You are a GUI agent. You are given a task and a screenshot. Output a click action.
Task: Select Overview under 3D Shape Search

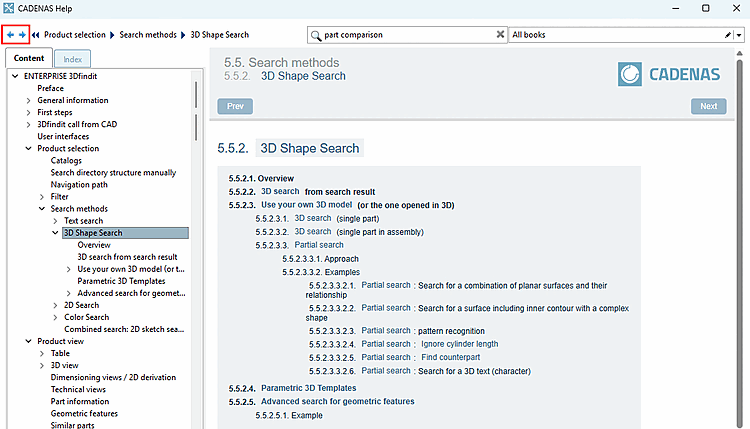94,245
